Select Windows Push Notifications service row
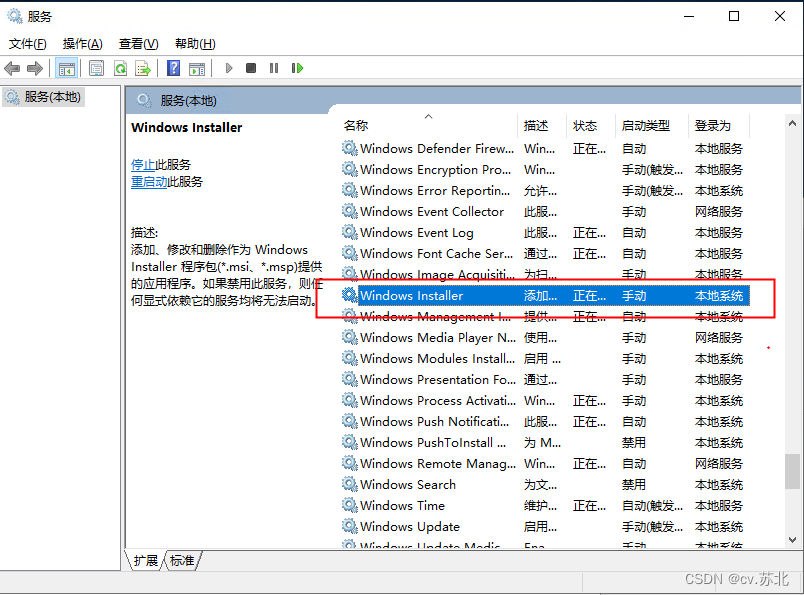This screenshot has width=804, height=595. pos(545,422)
